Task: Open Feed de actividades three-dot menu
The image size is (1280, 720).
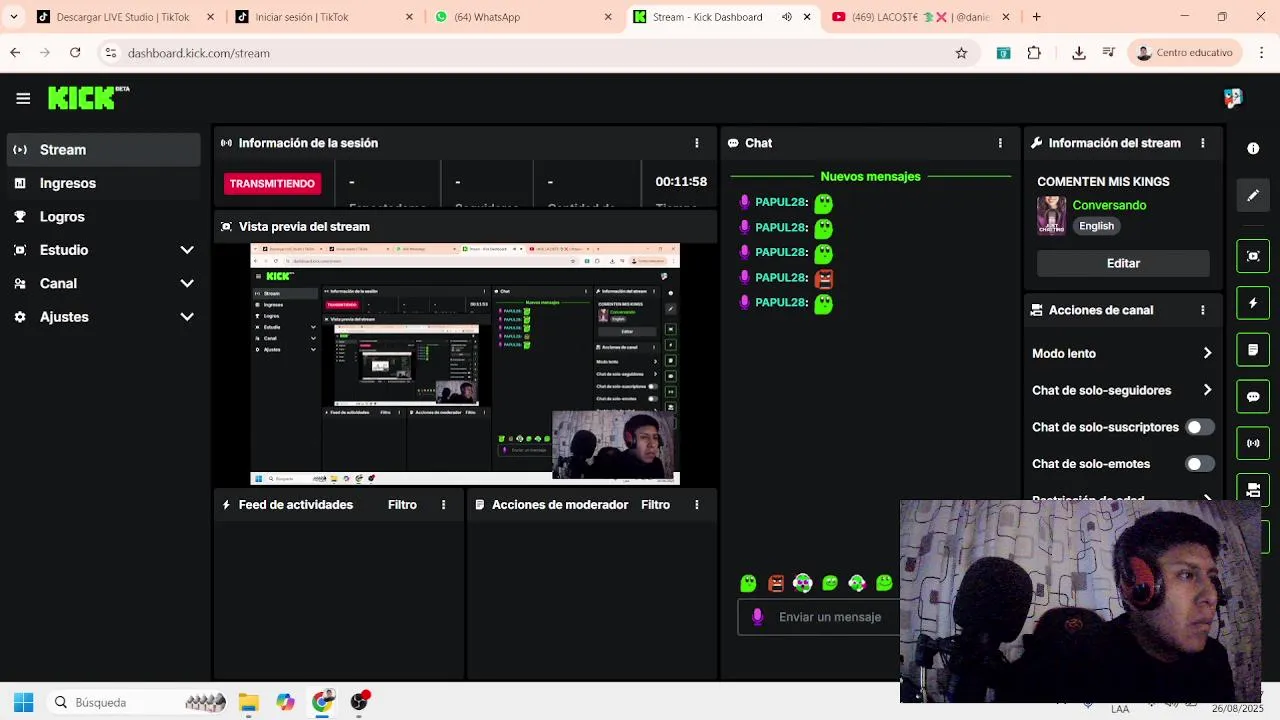Action: point(444,505)
